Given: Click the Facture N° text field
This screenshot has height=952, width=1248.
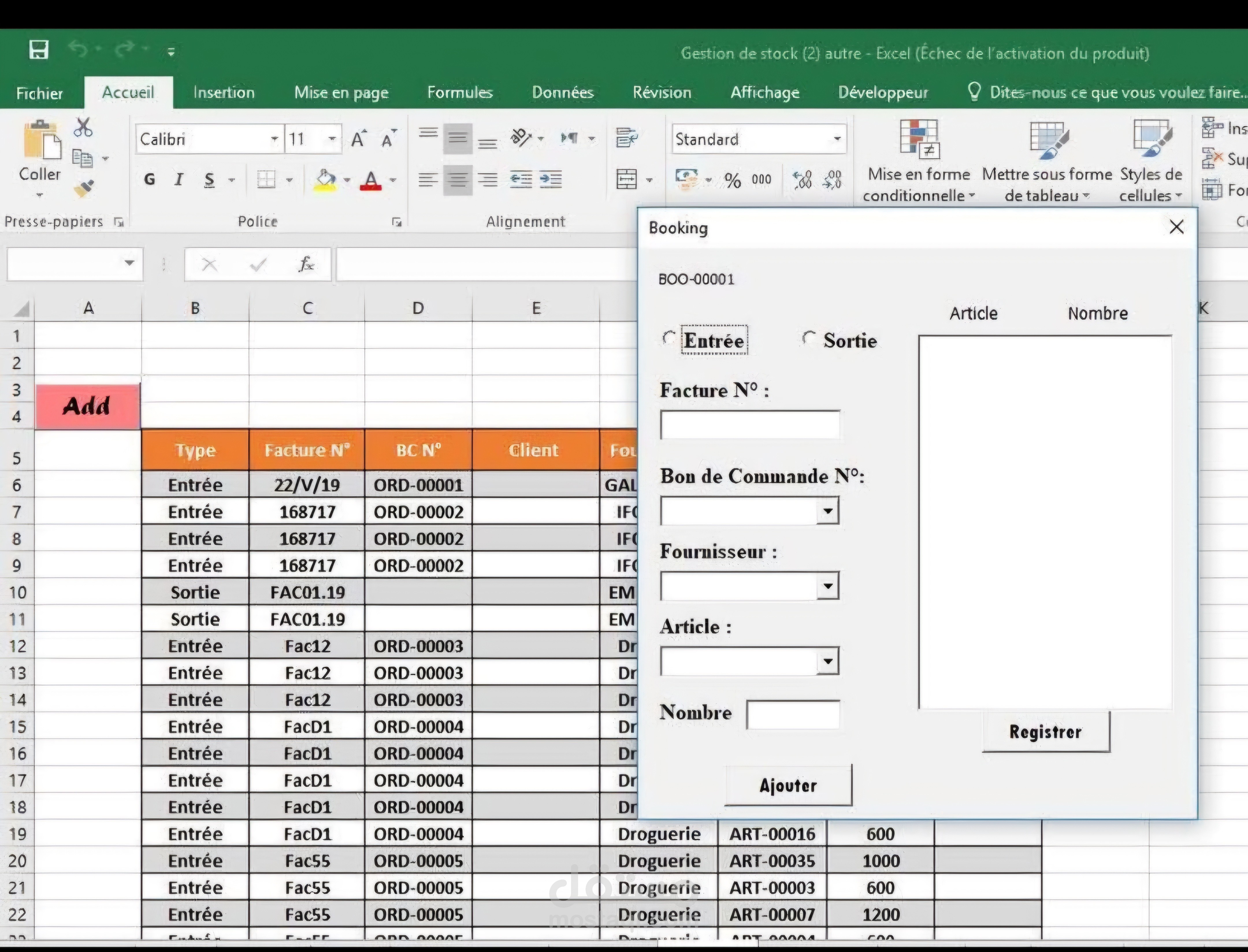Looking at the screenshot, I should (x=750, y=425).
